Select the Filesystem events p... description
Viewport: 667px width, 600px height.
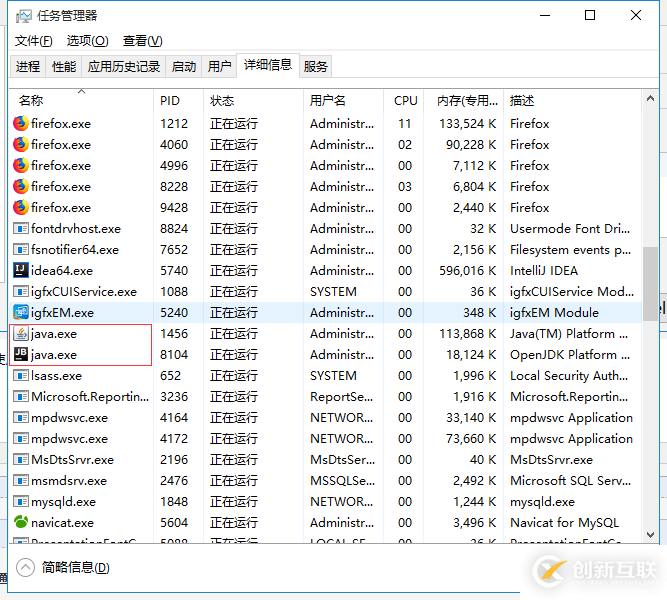click(x=570, y=250)
